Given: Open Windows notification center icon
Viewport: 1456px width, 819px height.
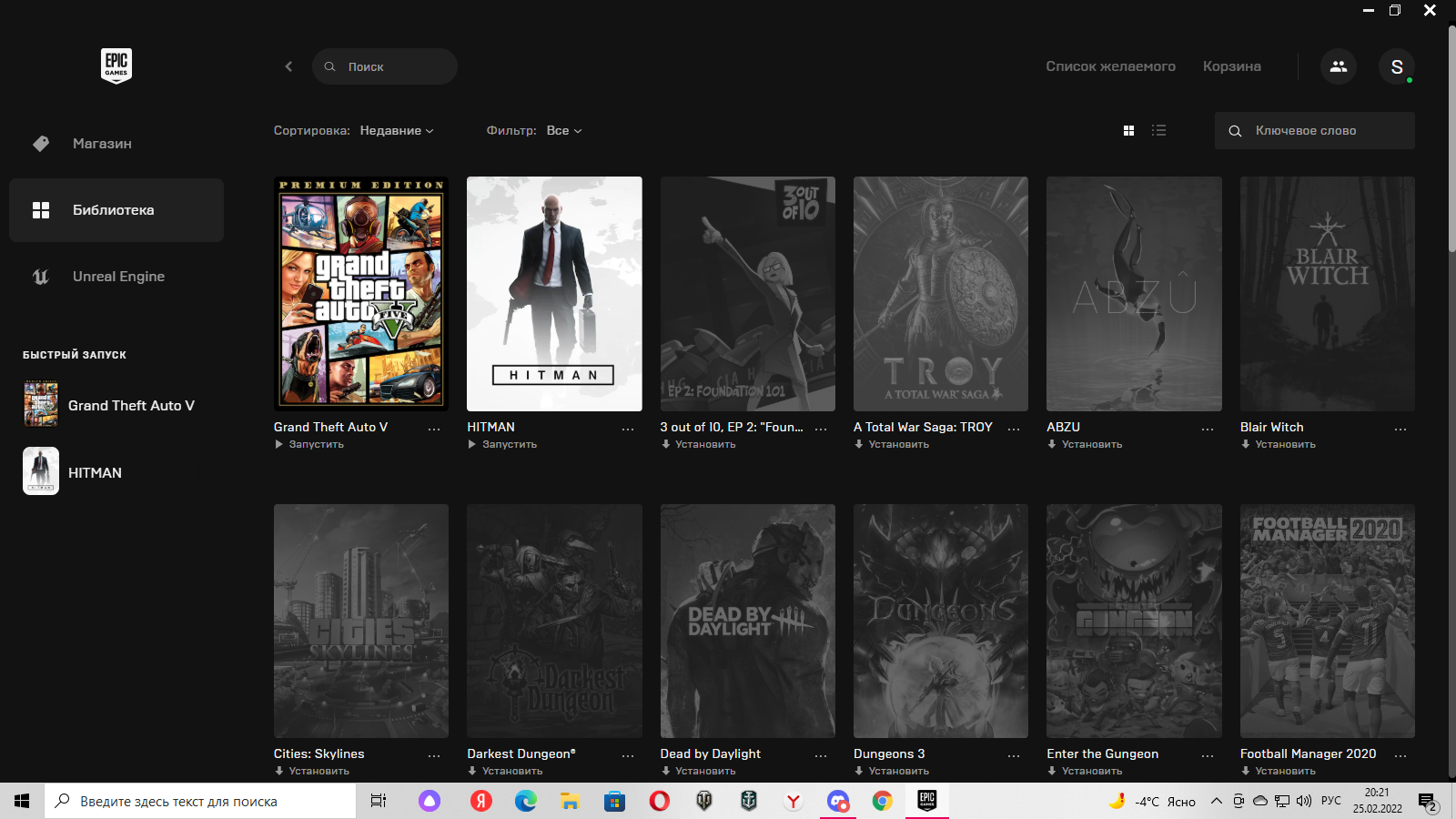Looking at the screenshot, I should click(1427, 802).
